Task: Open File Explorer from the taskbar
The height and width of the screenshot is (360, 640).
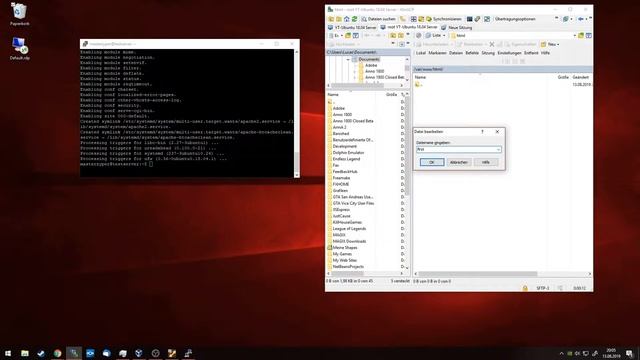Action: 25,353
